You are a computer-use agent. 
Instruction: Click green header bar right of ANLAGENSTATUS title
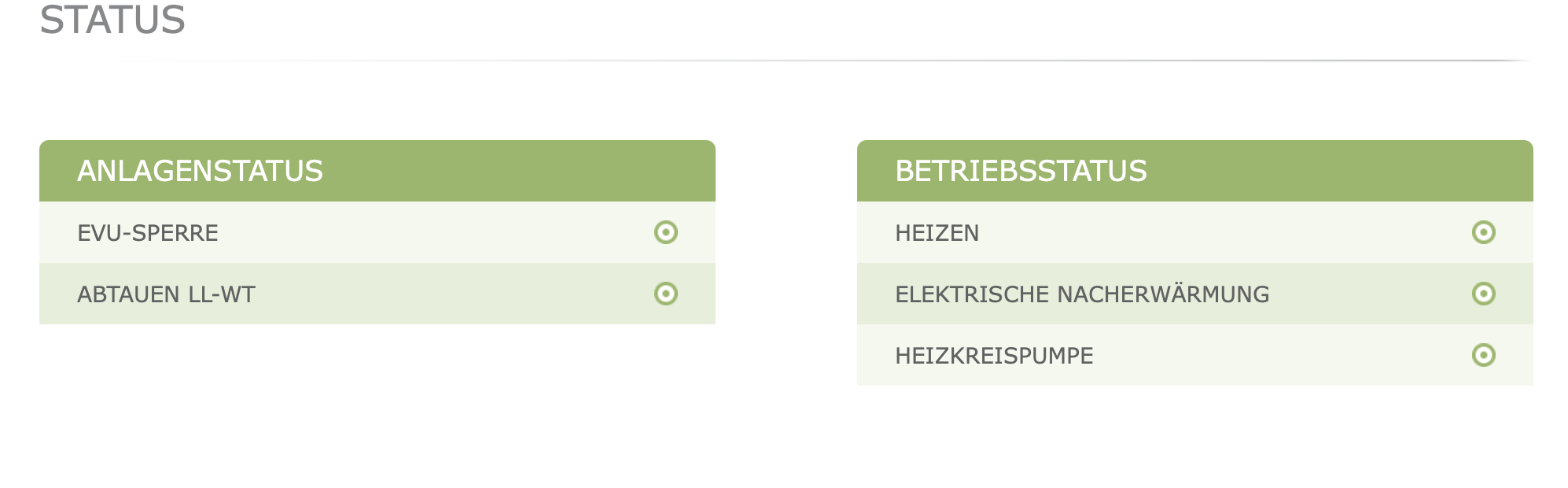(x=519, y=171)
